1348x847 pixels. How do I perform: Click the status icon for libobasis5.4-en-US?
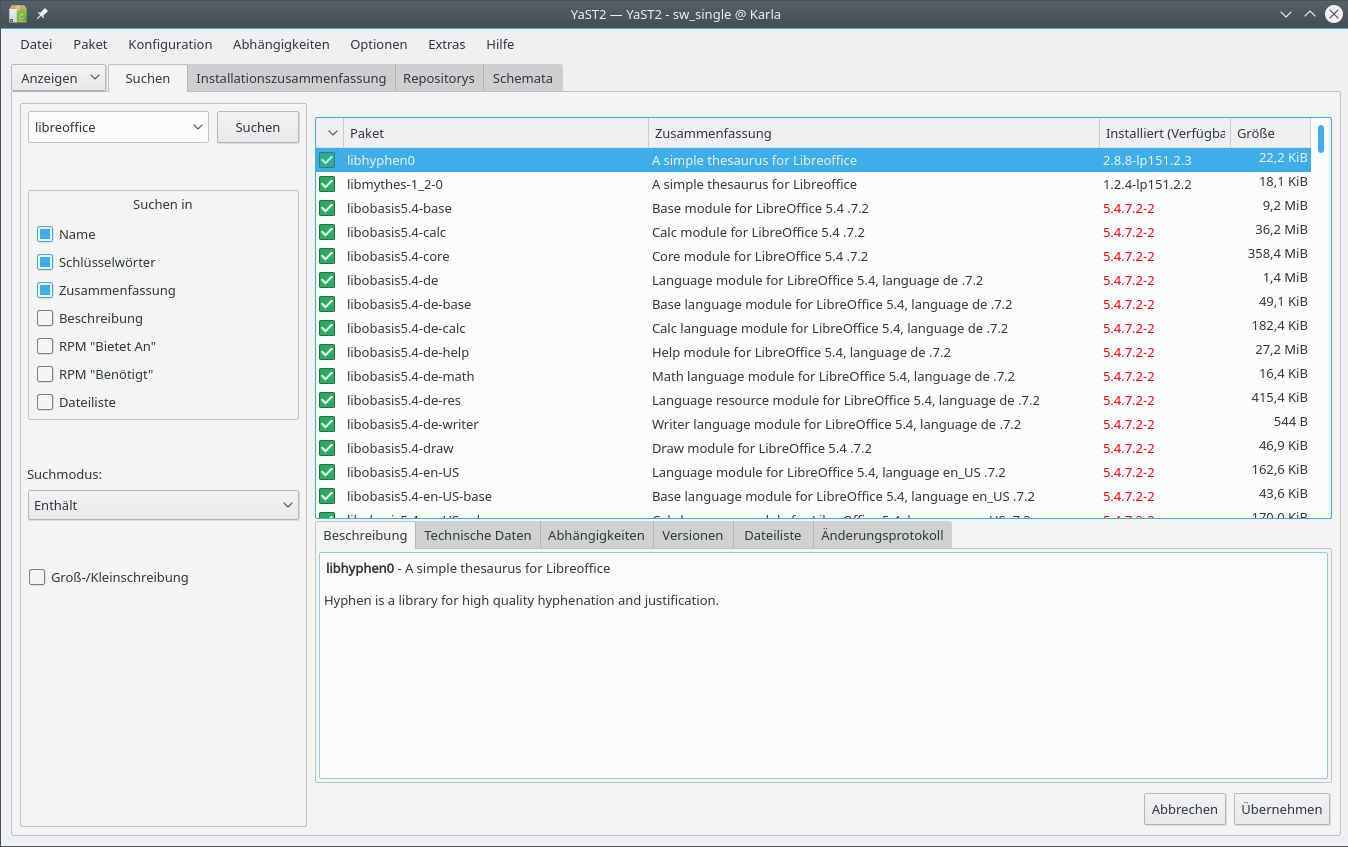click(327, 472)
